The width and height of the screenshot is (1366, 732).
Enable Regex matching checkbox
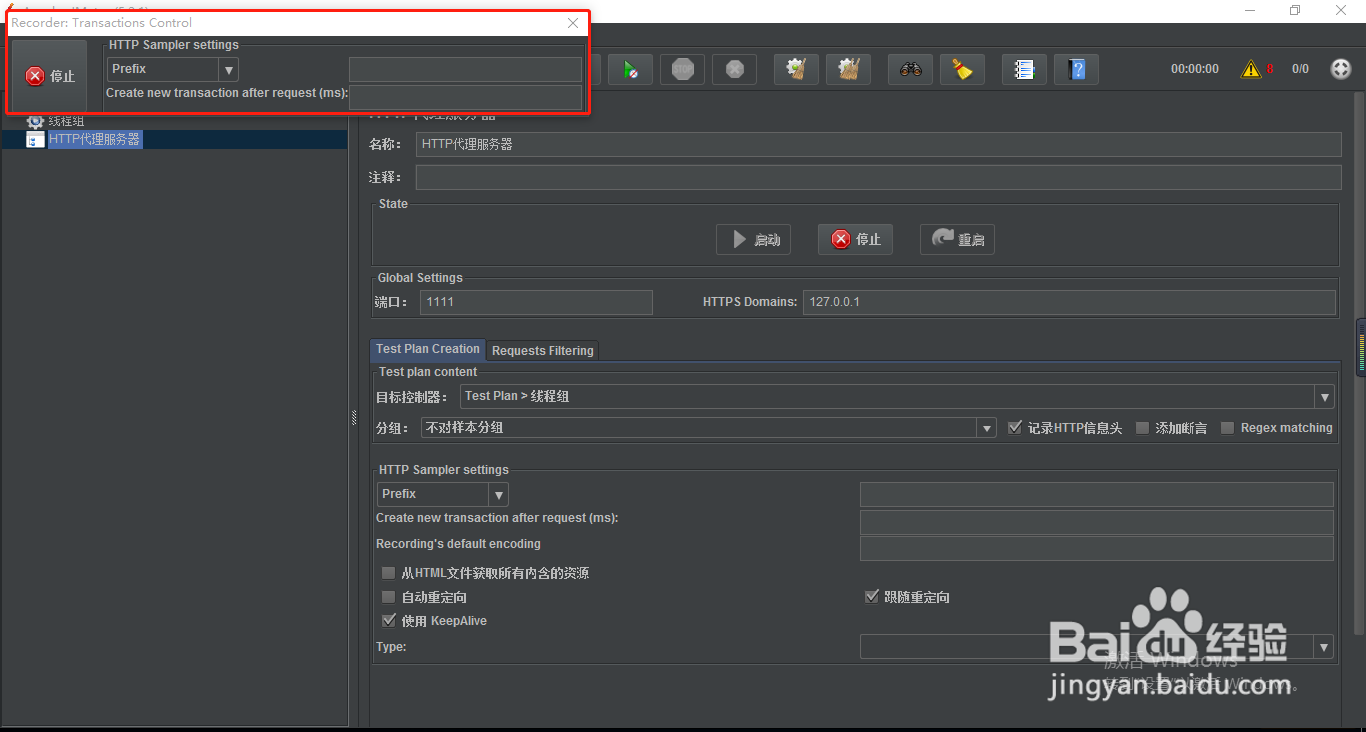pos(1227,428)
